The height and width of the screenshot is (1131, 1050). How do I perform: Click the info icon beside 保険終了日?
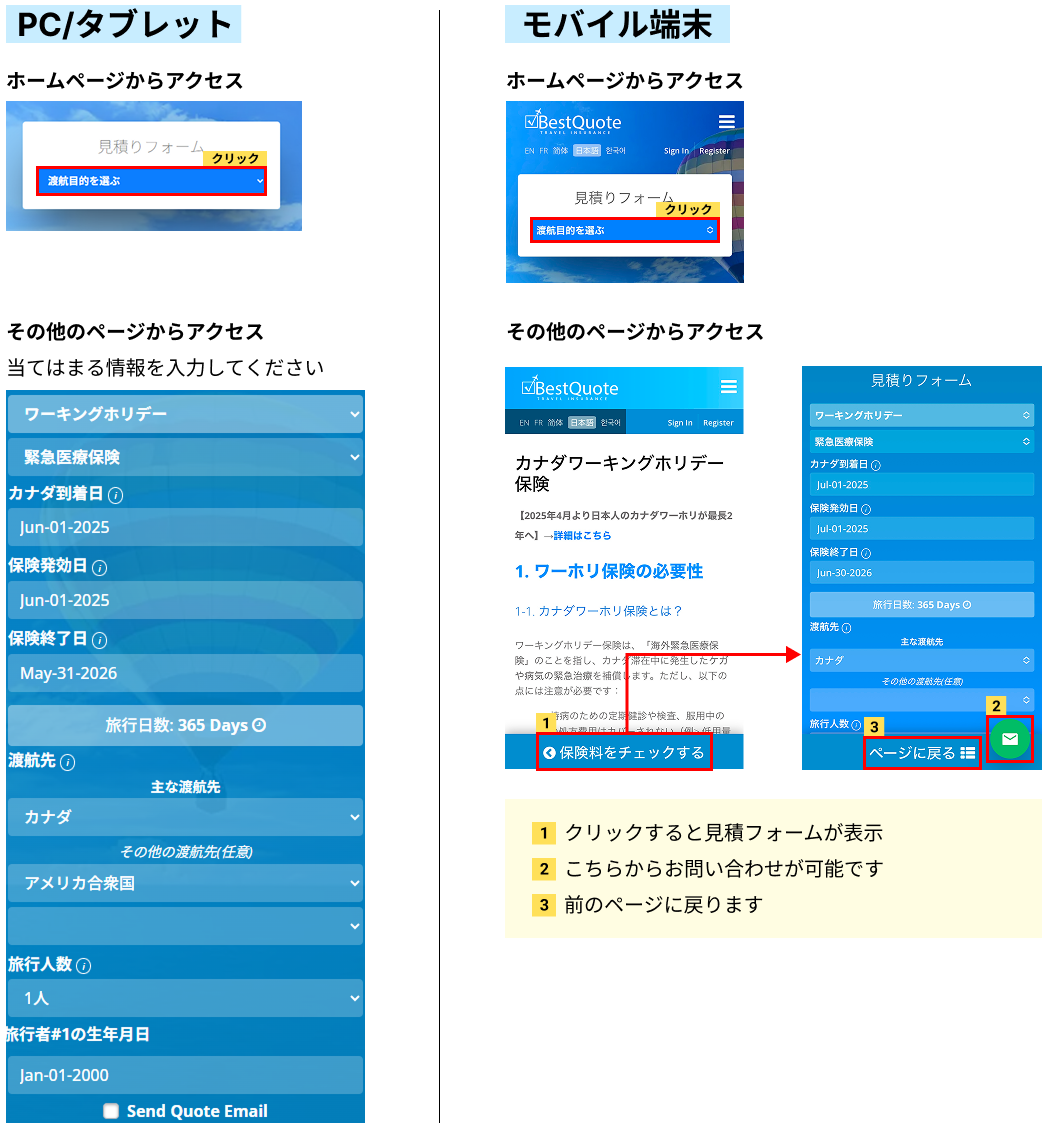click(99, 640)
